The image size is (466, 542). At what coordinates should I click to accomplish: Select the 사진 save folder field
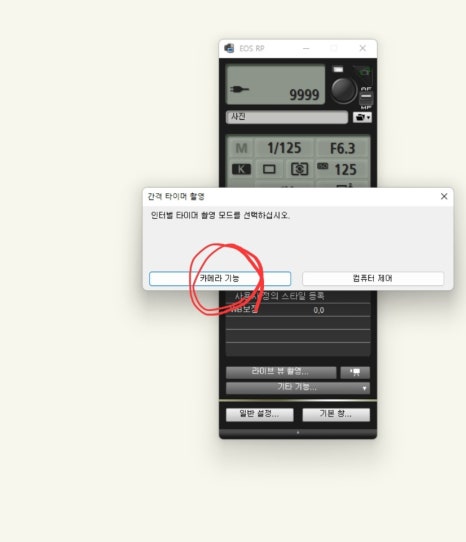(x=287, y=117)
